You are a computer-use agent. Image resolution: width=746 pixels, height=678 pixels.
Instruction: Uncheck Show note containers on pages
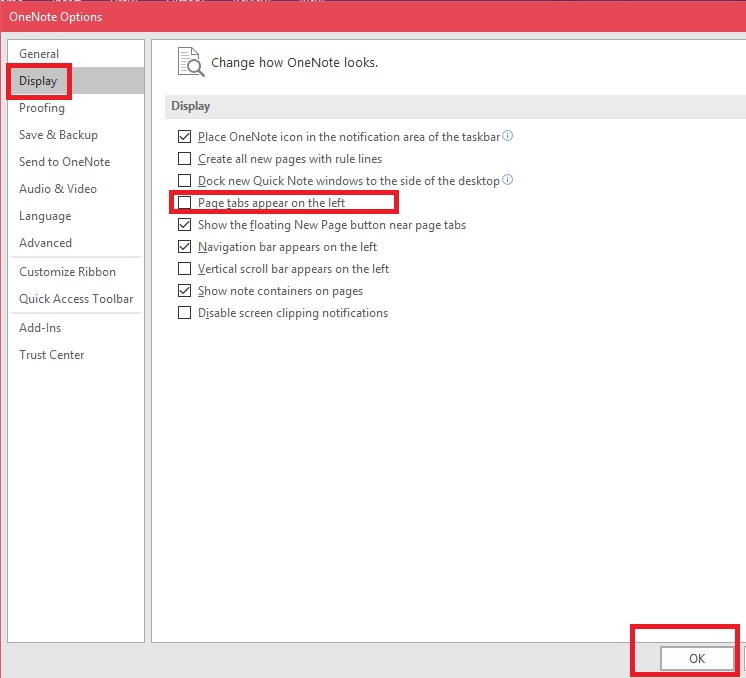[184, 291]
